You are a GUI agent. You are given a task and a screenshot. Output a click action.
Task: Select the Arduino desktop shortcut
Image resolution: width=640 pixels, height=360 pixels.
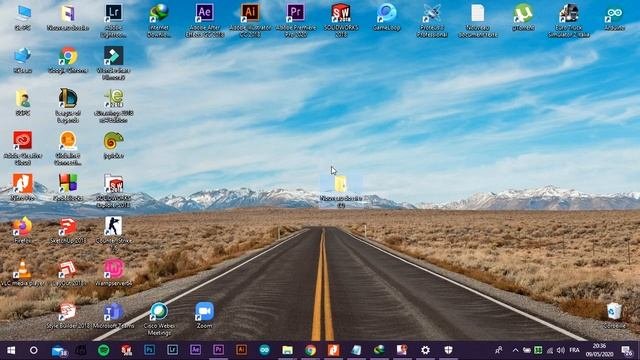(x=614, y=17)
